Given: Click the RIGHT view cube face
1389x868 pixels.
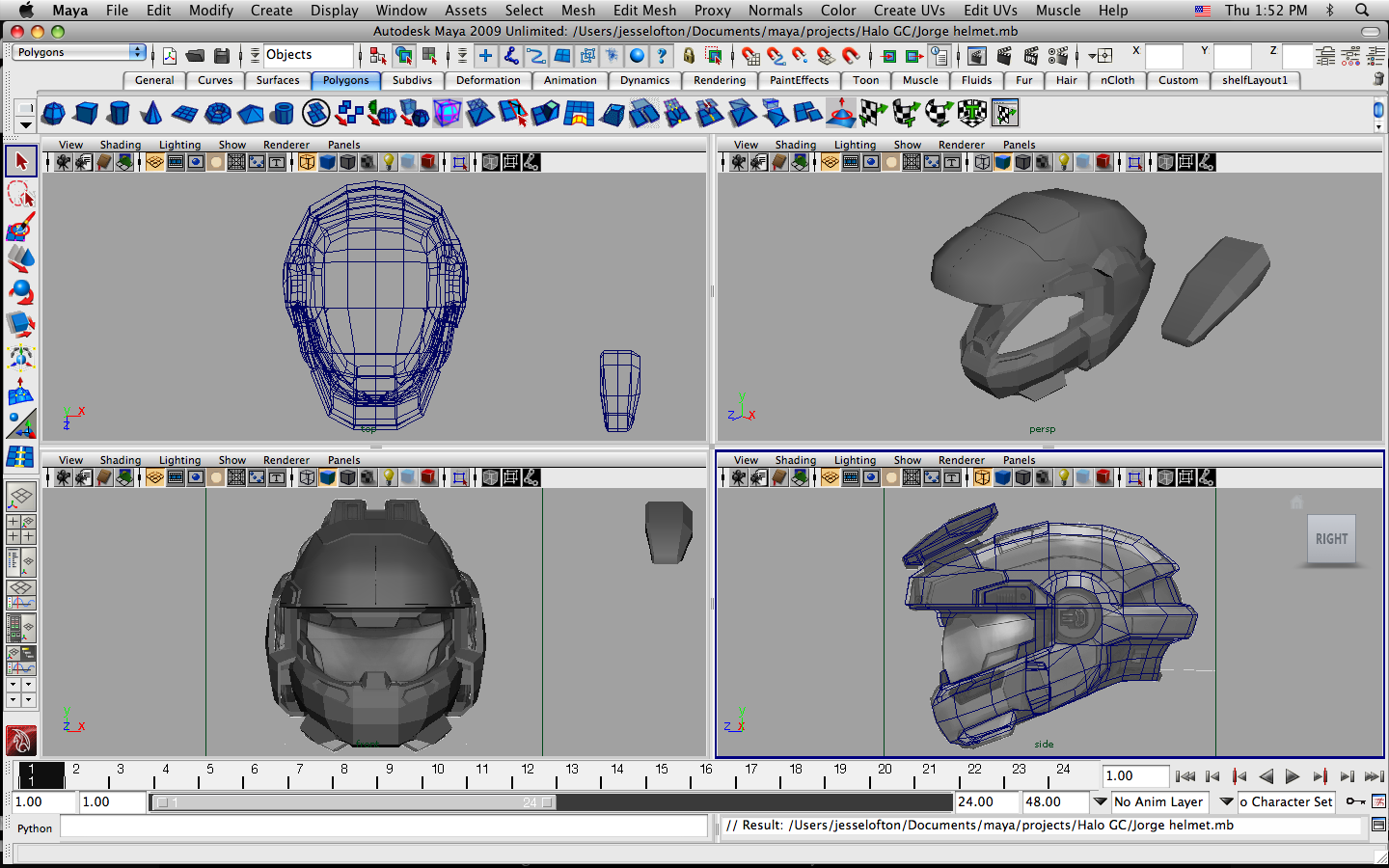Looking at the screenshot, I should coord(1331,539).
